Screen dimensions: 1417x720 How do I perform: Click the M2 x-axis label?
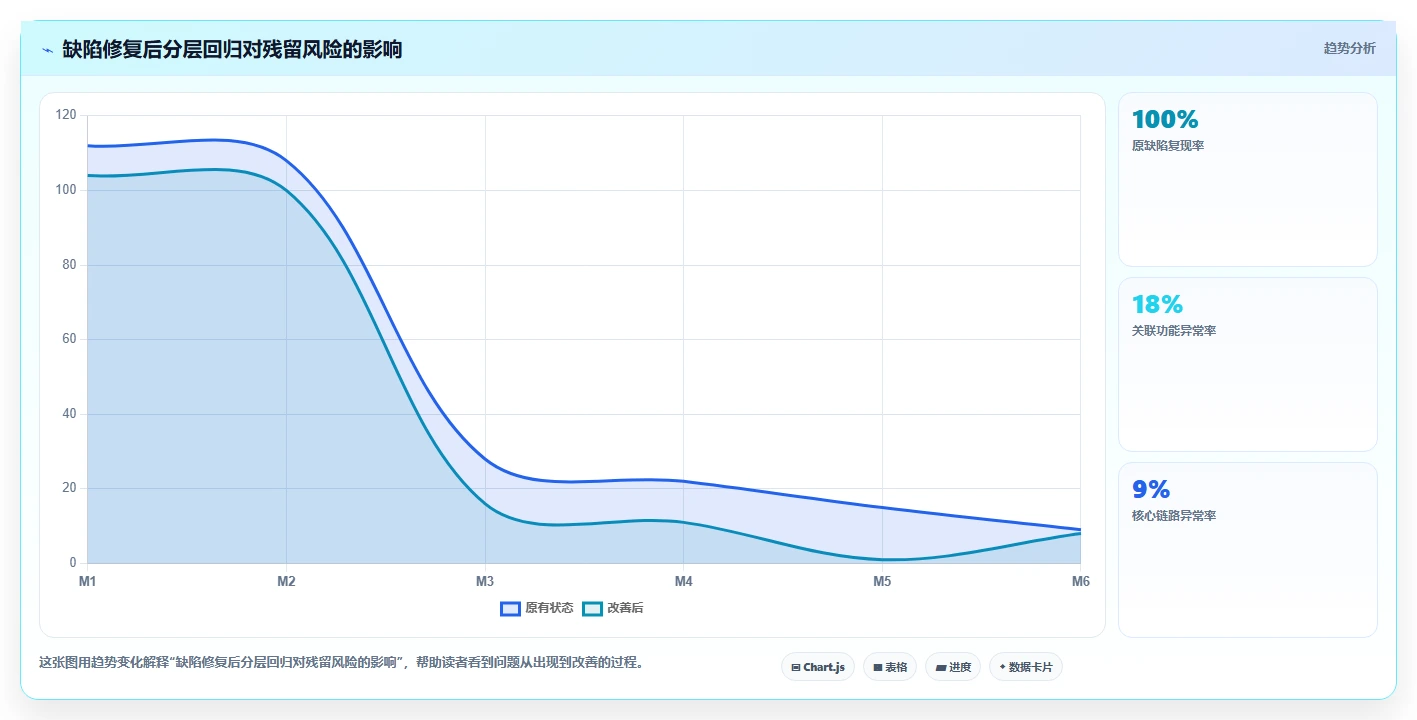pos(286,581)
